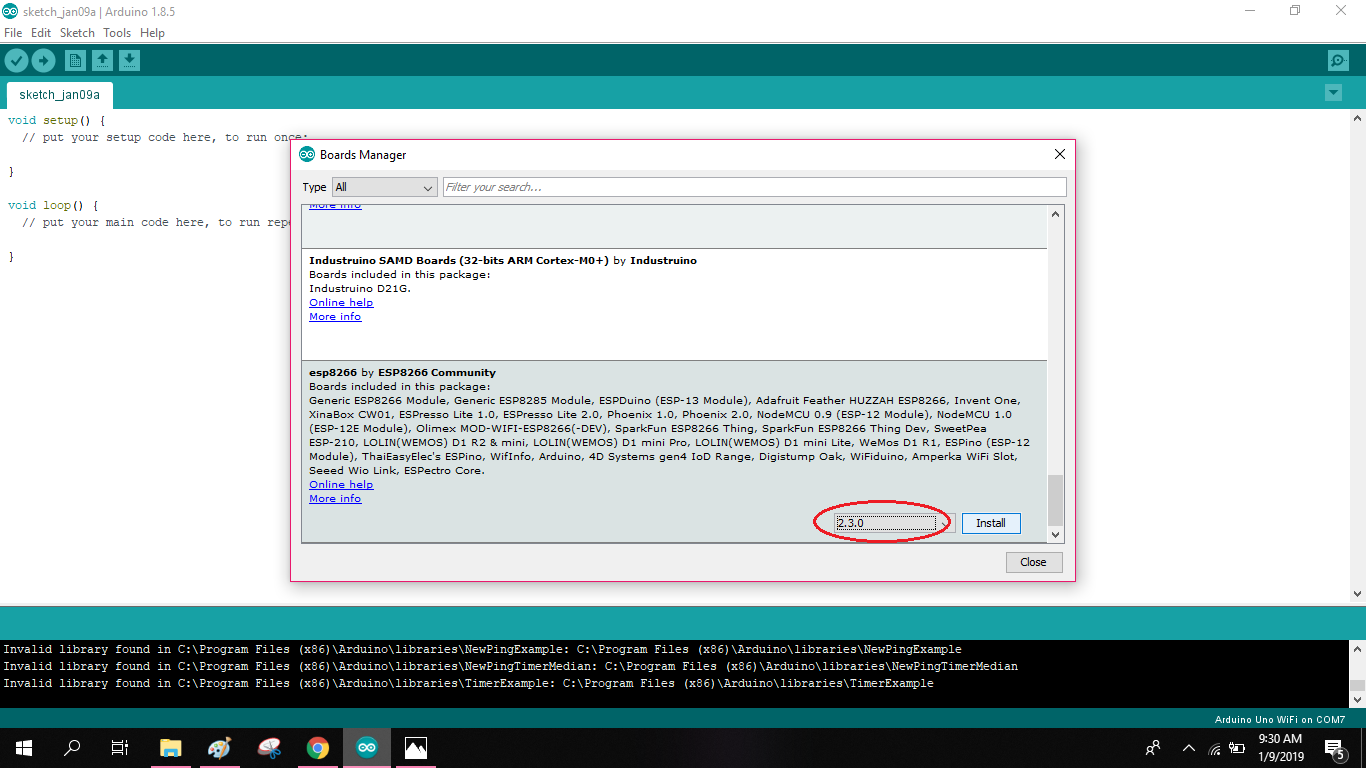The image size is (1366, 768).
Task: Click the Close button in Boards Manager
Action: [x=1033, y=562]
